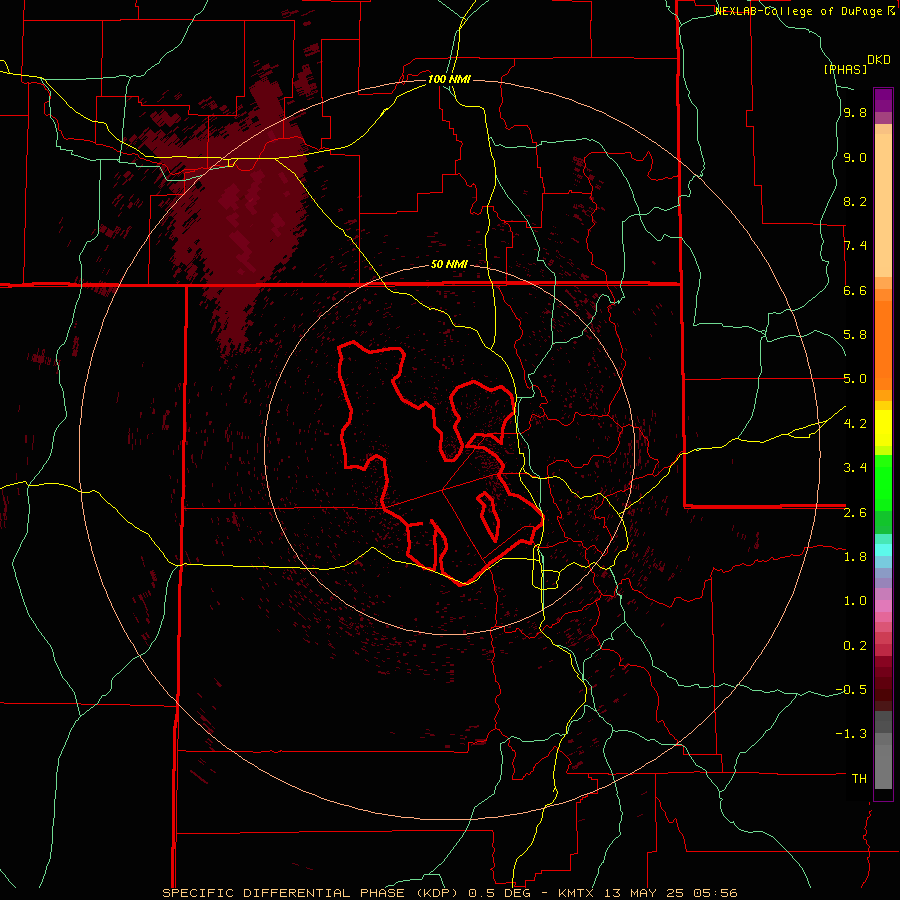Select the DKD product label

tap(878, 60)
